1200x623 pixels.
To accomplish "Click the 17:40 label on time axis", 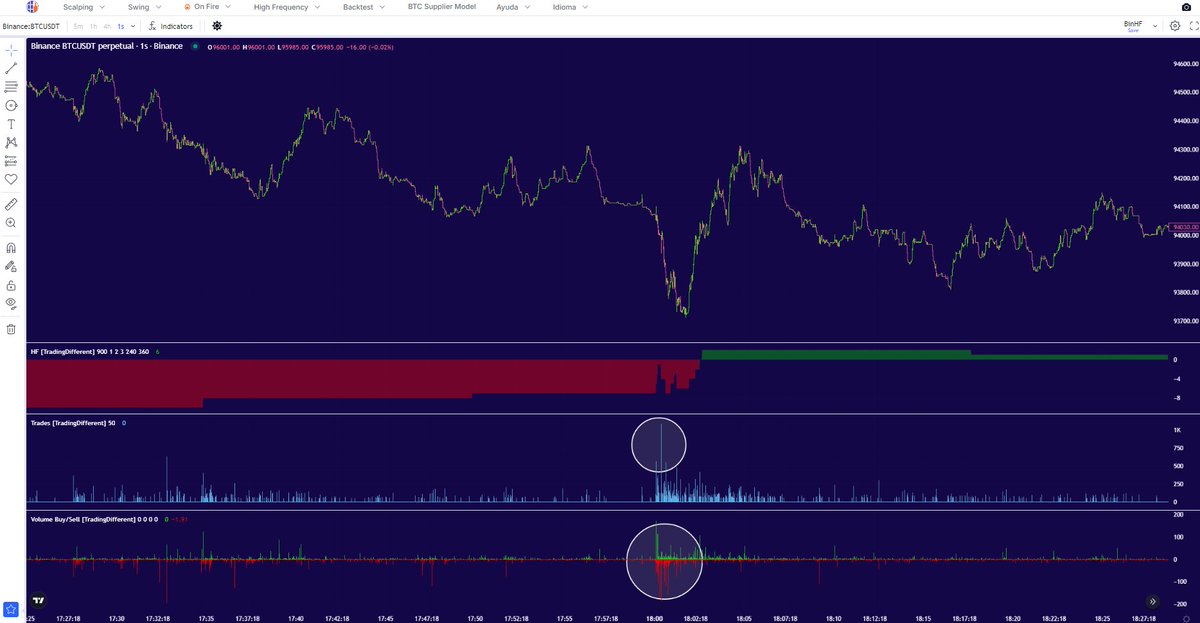I will [x=297, y=619].
